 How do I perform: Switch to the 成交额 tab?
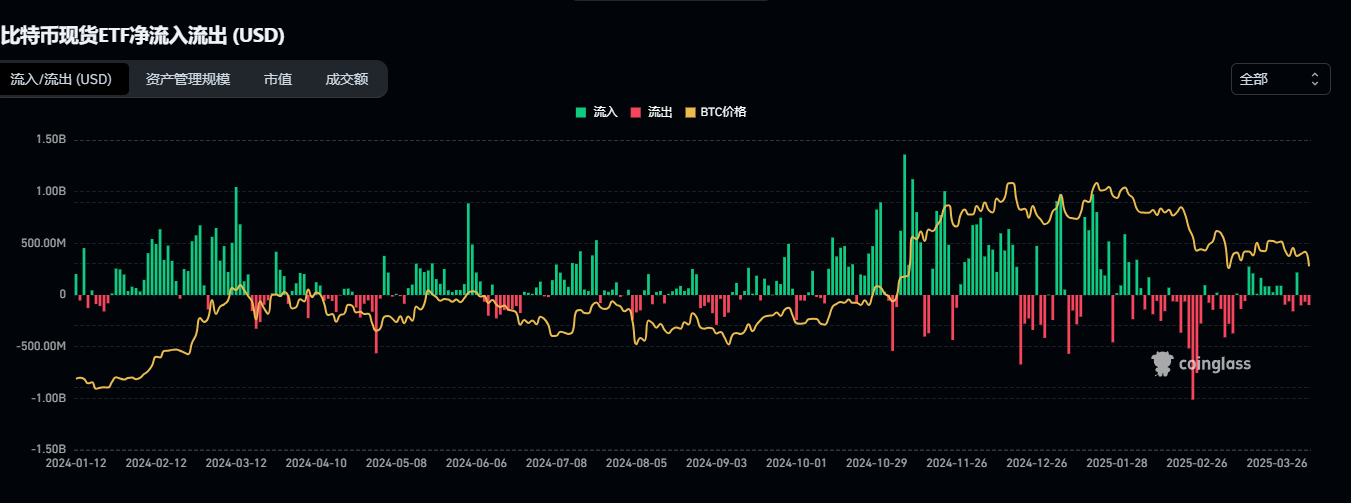tap(346, 79)
